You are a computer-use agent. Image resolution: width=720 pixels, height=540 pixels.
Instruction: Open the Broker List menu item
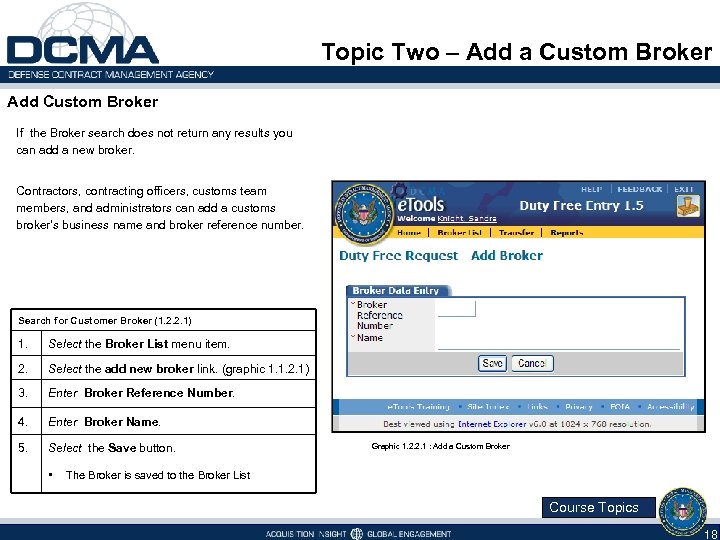460,233
